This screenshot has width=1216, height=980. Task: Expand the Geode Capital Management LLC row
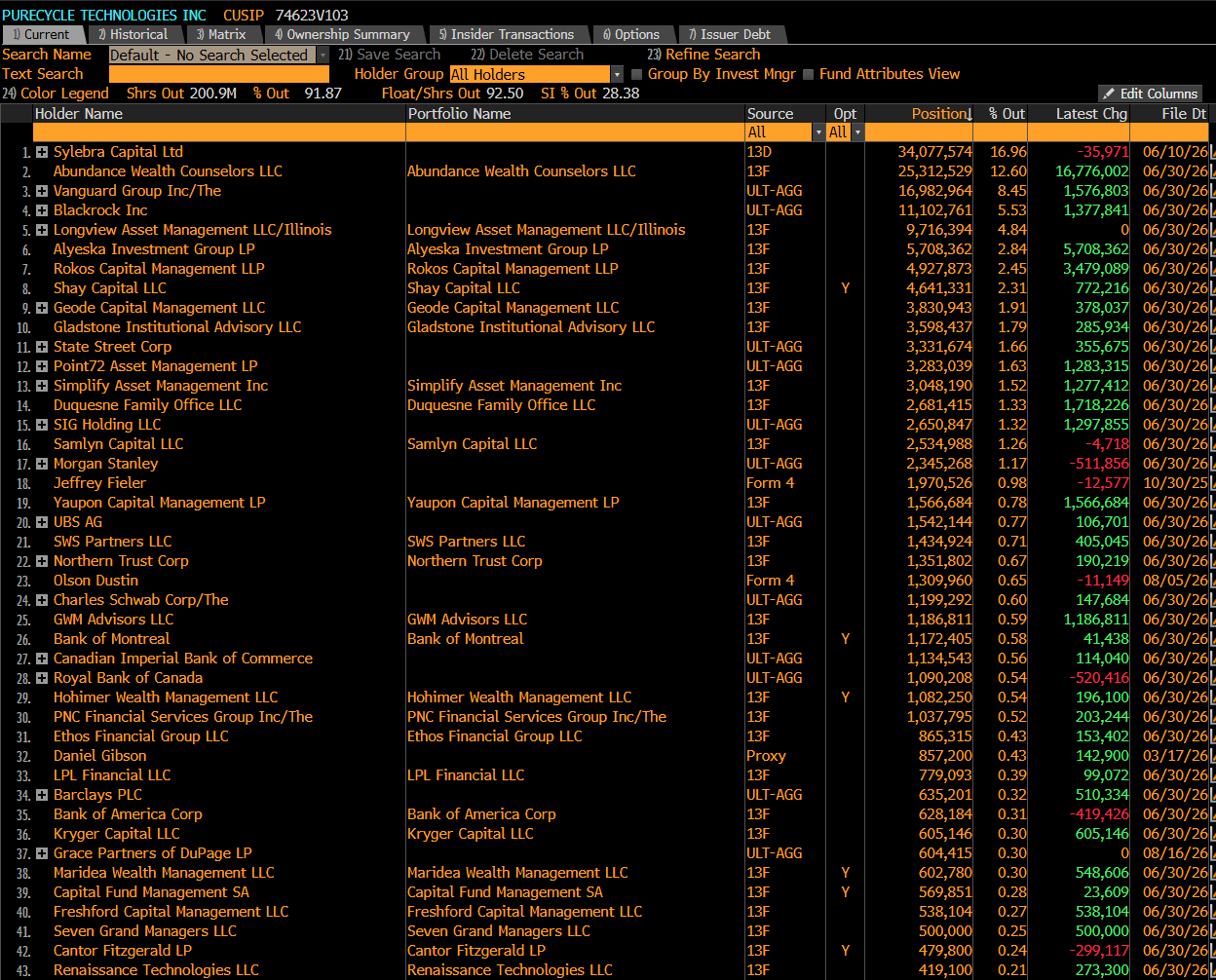(x=42, y=308)
